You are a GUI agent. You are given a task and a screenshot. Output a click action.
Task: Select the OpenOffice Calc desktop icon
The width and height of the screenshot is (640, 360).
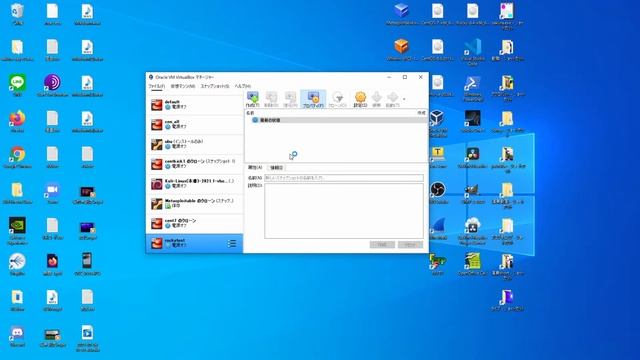472,264
